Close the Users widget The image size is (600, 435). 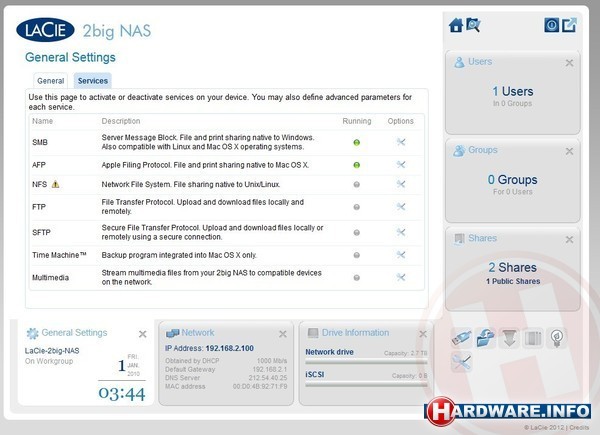coord(569,63)
